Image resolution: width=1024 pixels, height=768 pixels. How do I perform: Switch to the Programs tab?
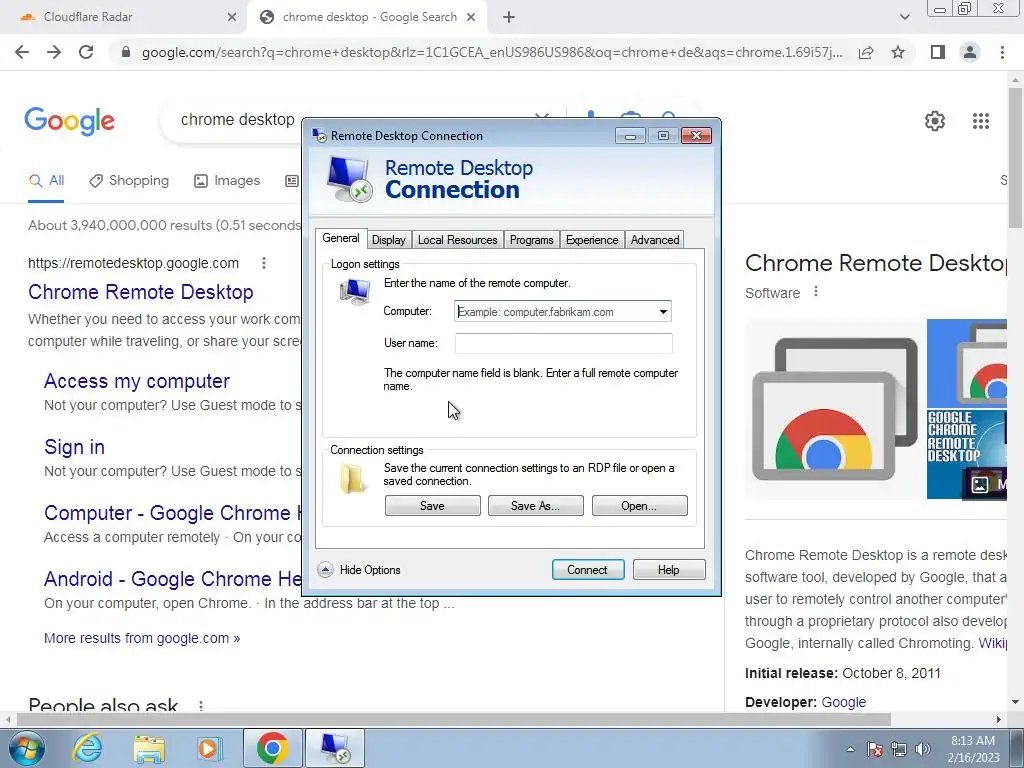(x=532, y=240)
